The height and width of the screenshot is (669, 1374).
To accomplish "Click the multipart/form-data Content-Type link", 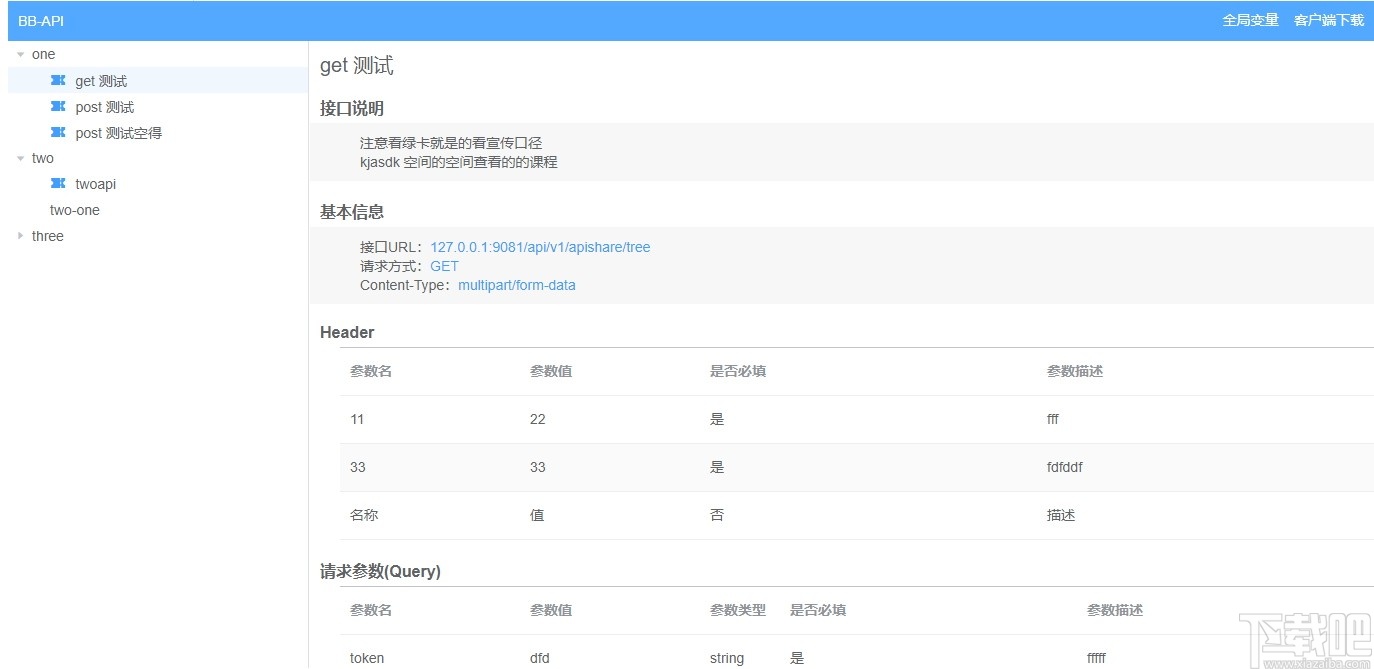I will tap(517, 285).
